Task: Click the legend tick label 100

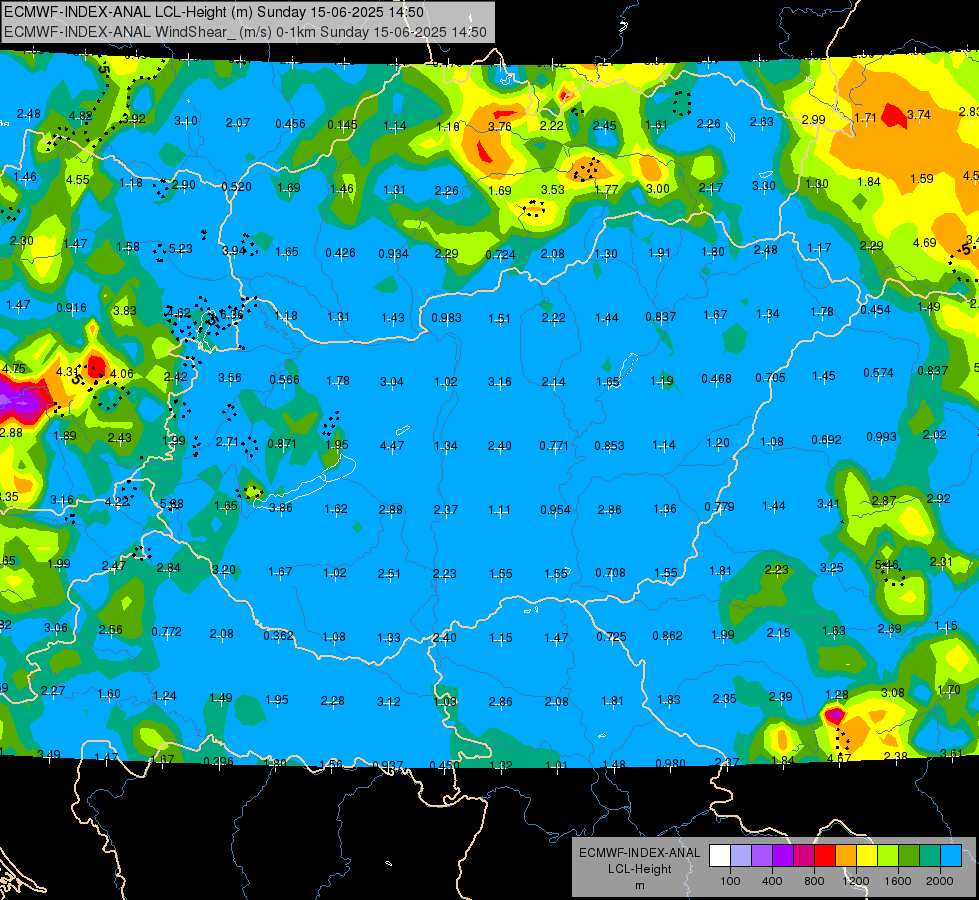Action: [x=730, y=881]
